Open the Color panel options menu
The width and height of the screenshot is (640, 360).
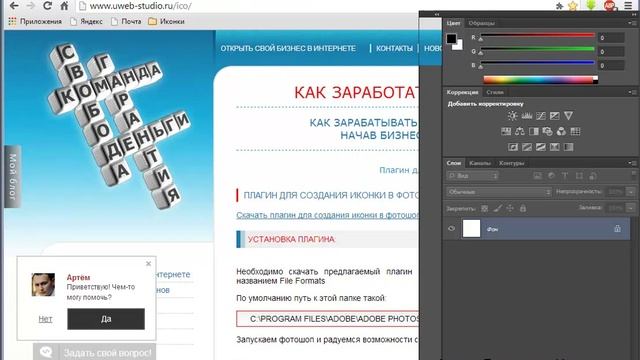coord(632,23)
